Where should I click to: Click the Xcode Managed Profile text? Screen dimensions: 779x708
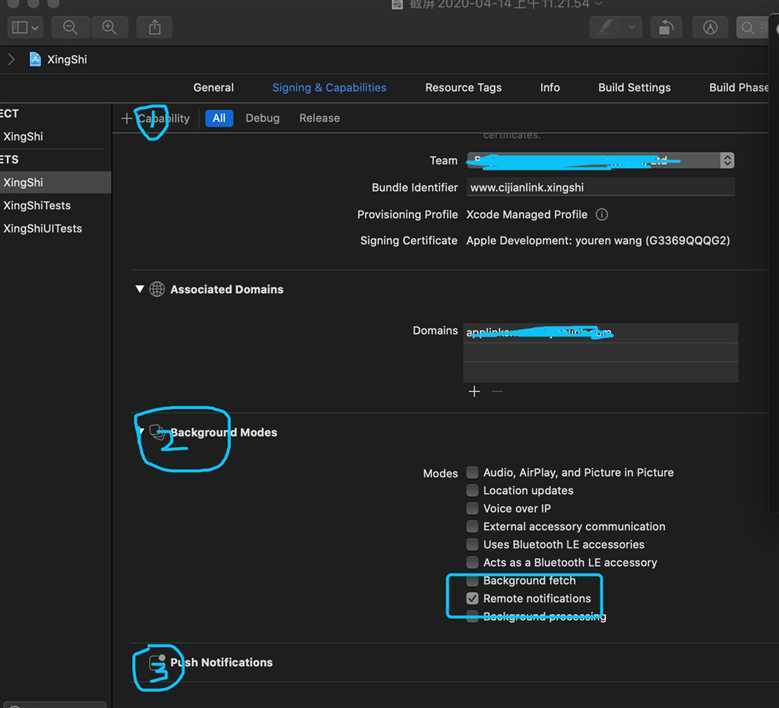click(527, 215)
